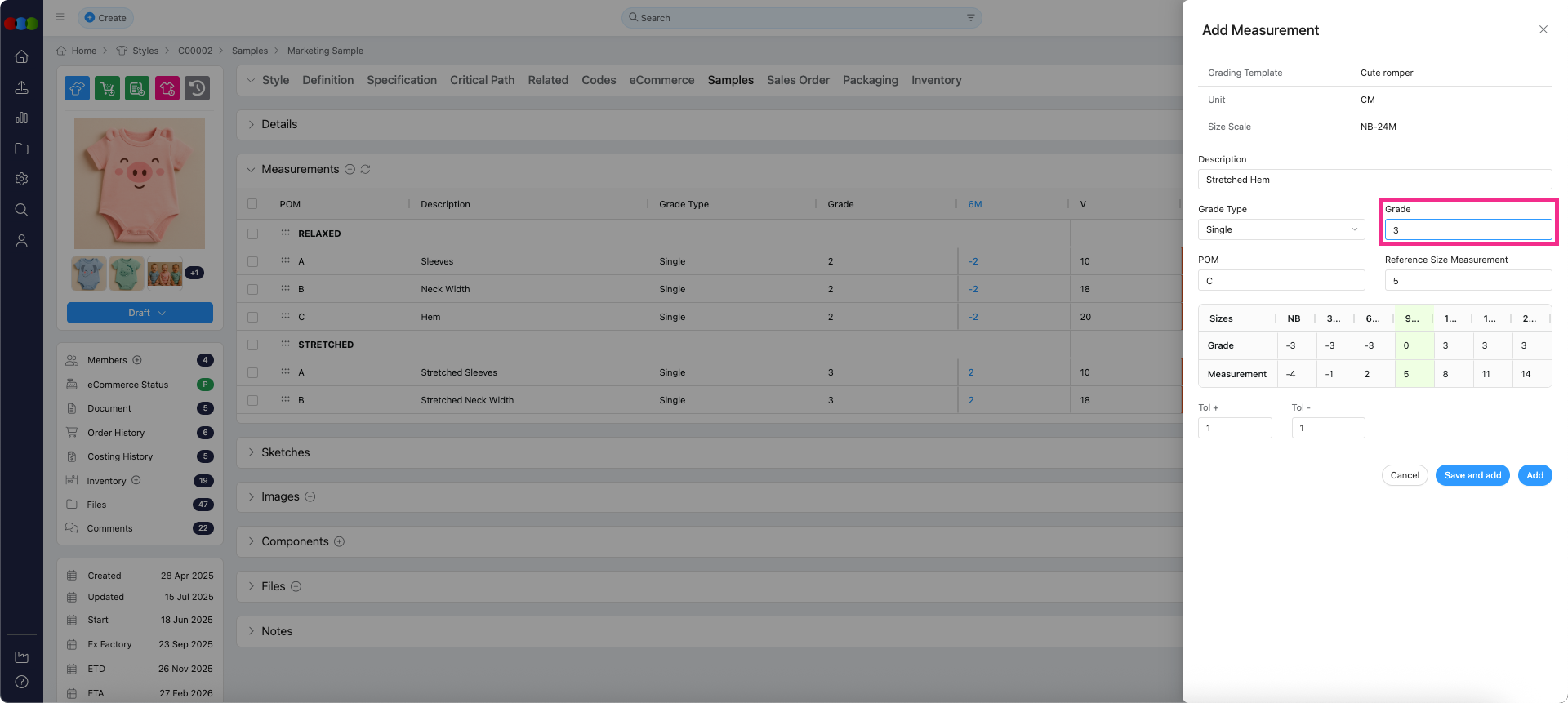
Task: Refresh the Measurements section
Action: 365,170
